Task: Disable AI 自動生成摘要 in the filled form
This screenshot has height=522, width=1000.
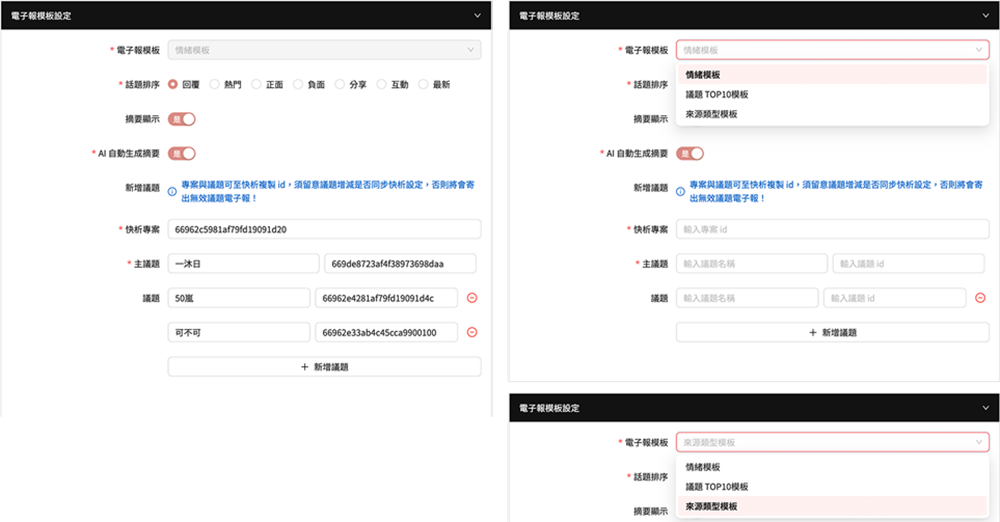Action: coord(181,153)
